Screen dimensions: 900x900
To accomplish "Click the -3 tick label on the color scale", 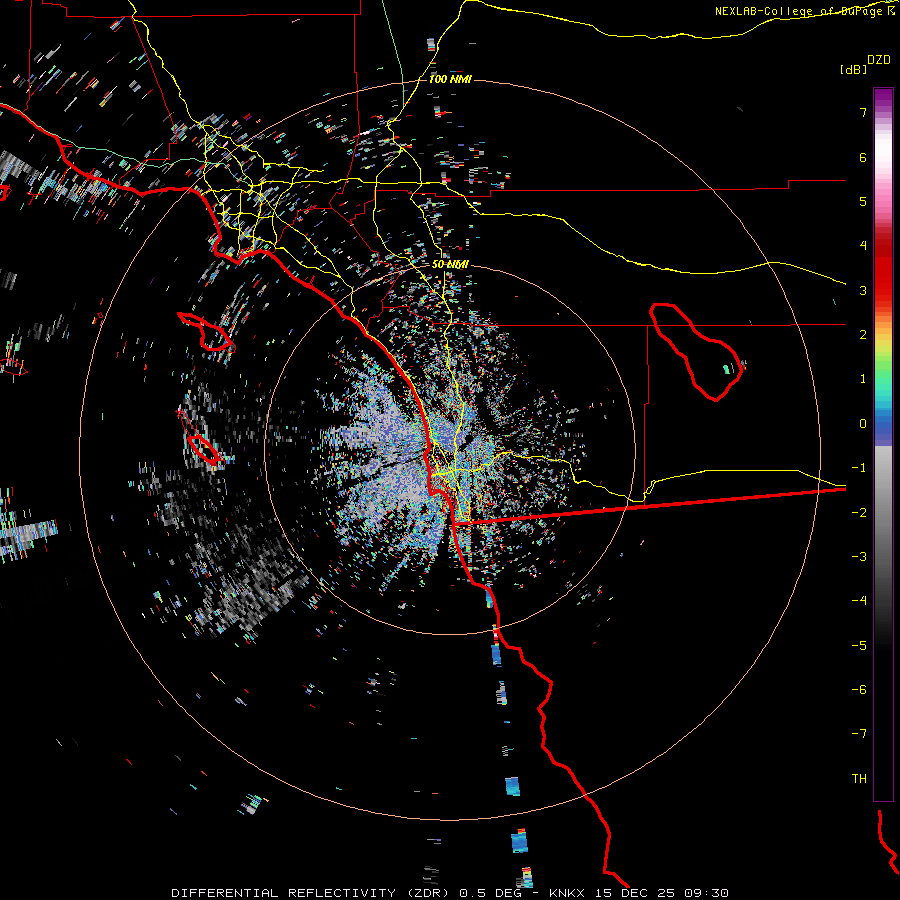I will 859,557.
